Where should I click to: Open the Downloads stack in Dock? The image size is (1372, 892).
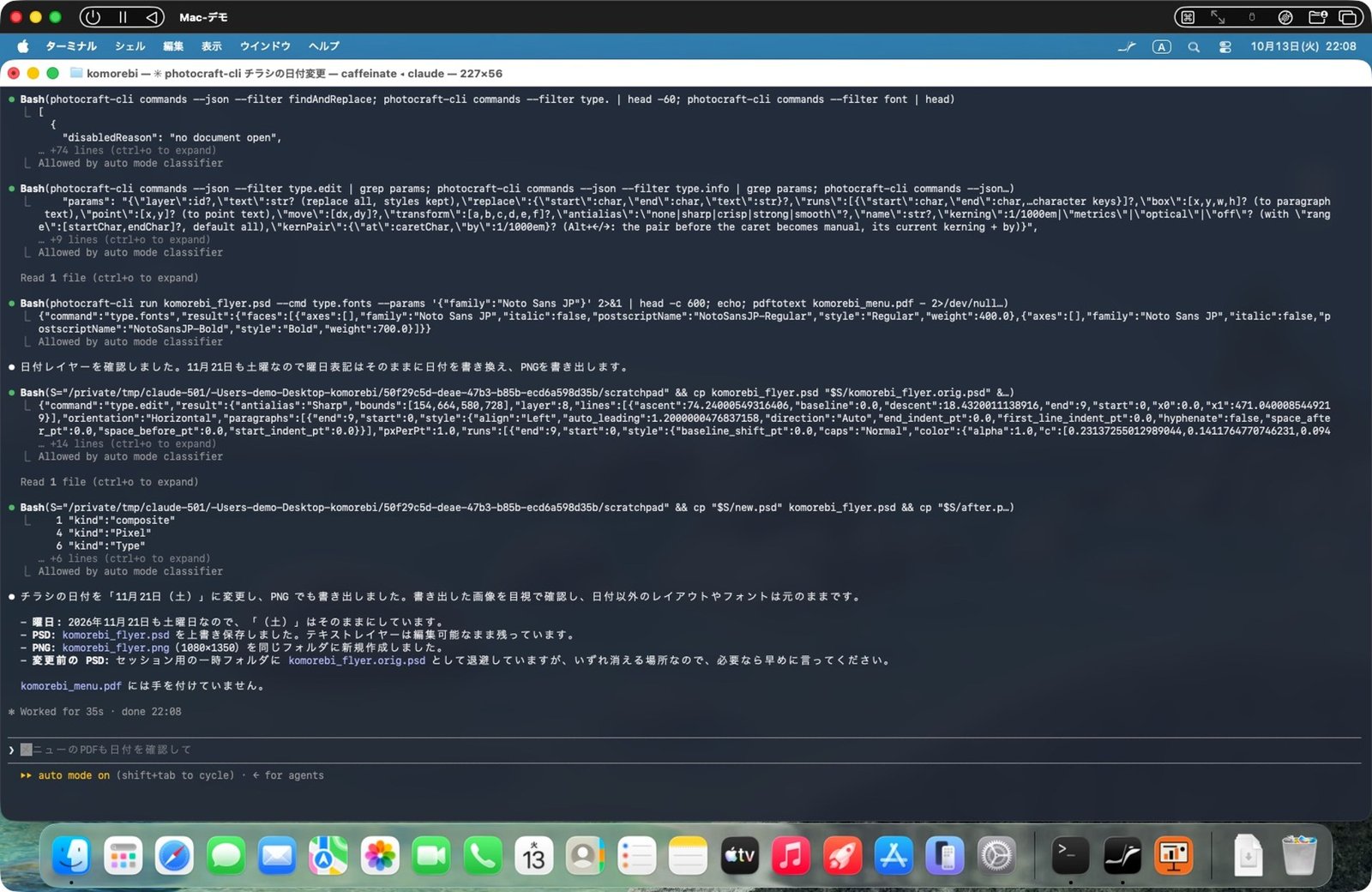[1248, 855]
